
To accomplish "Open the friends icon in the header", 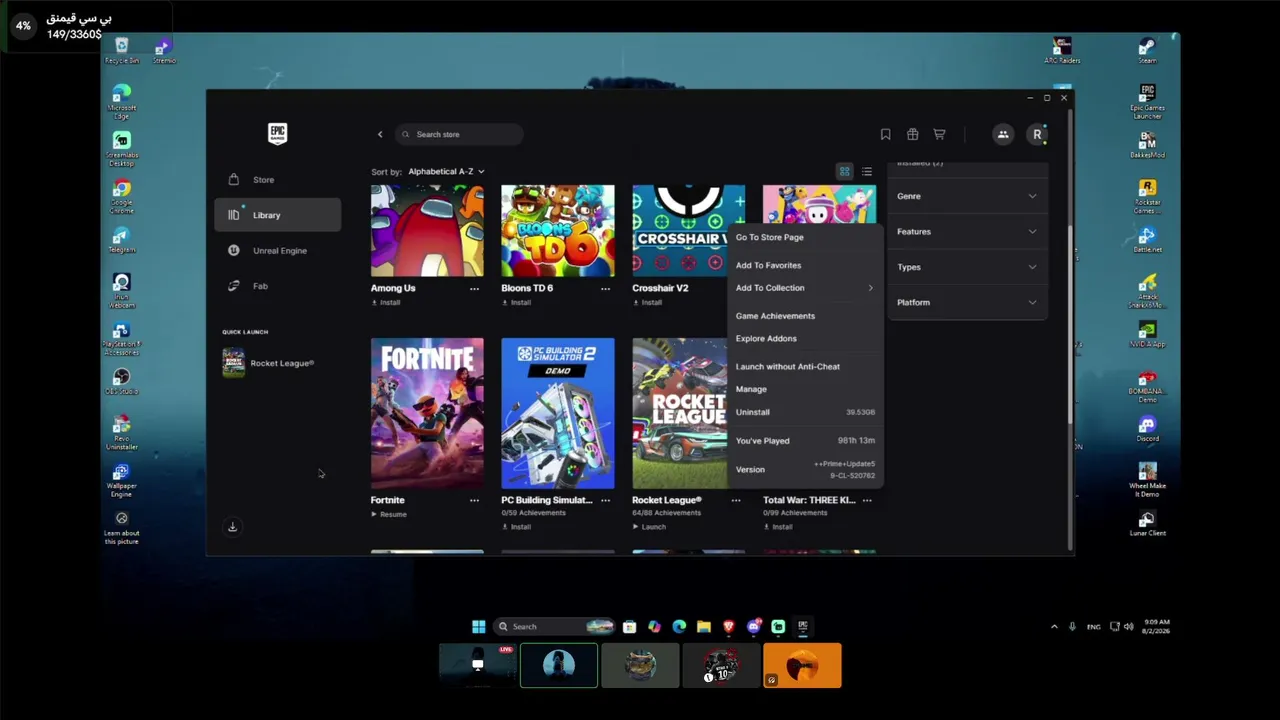I will [1003, 134].
